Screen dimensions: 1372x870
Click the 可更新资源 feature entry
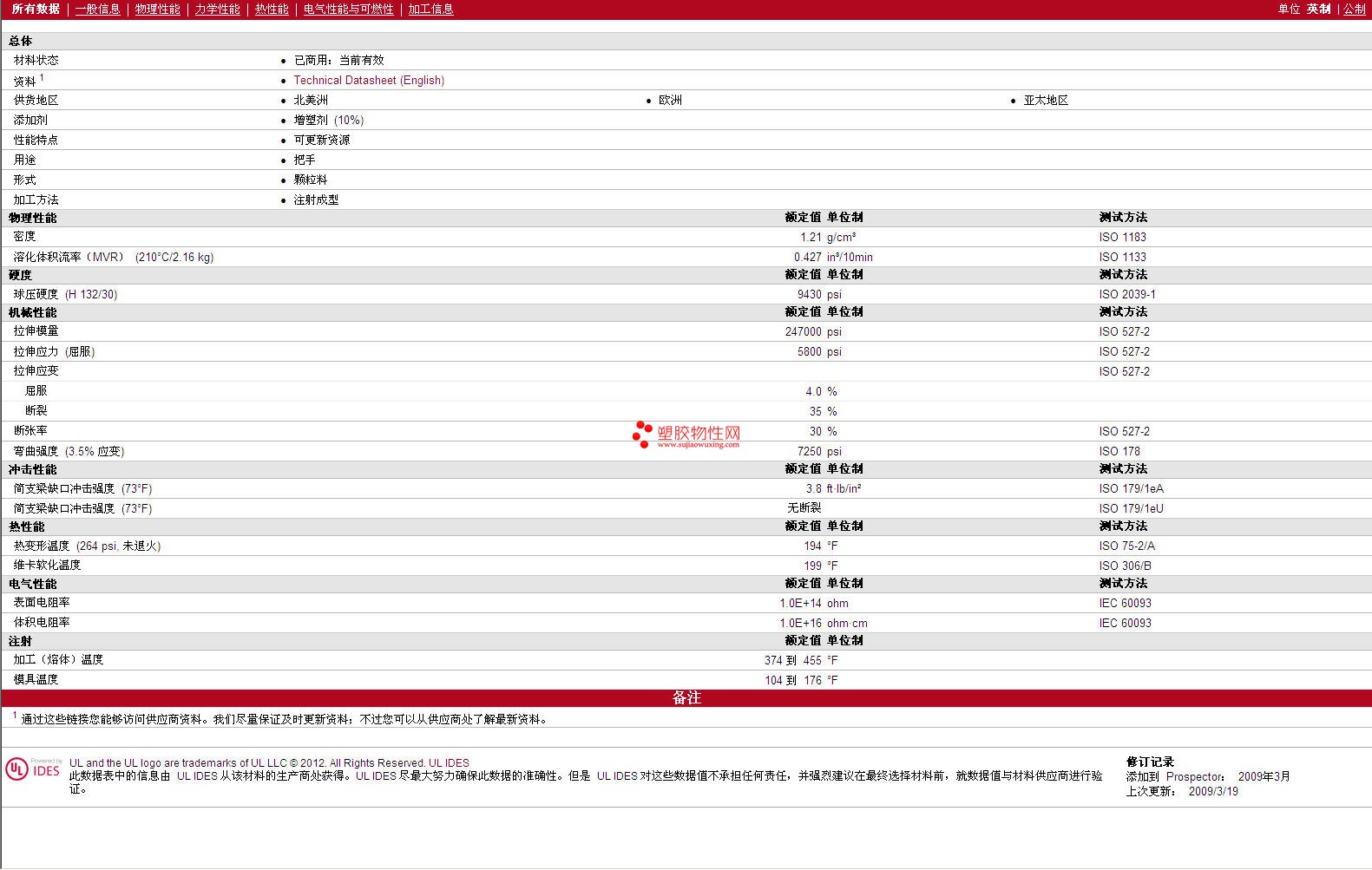[322, 140]
